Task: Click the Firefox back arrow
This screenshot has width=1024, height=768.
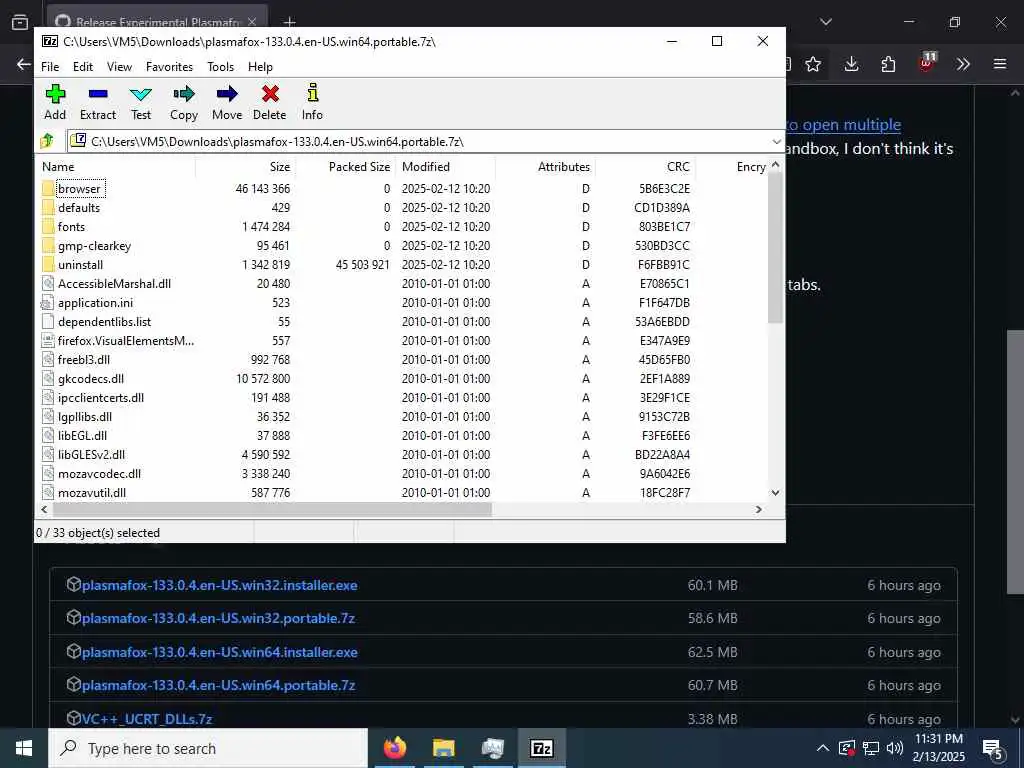Action: 24,64
